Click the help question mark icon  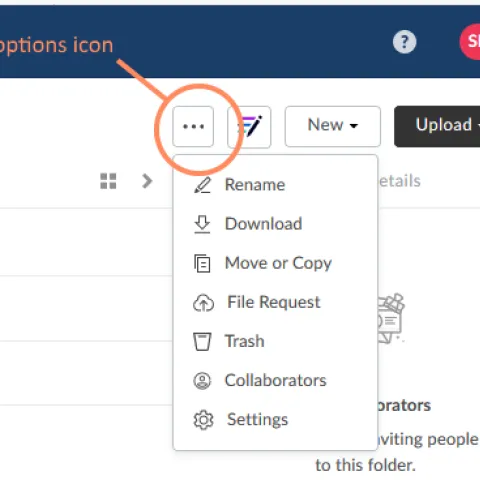point(404,42)
